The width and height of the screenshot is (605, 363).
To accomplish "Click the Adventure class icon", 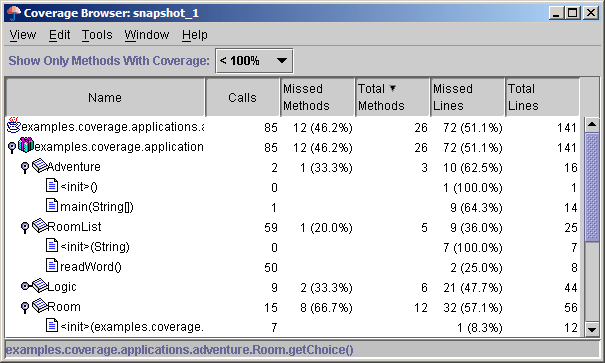I will pyautogui.click(x=39, y=166).
